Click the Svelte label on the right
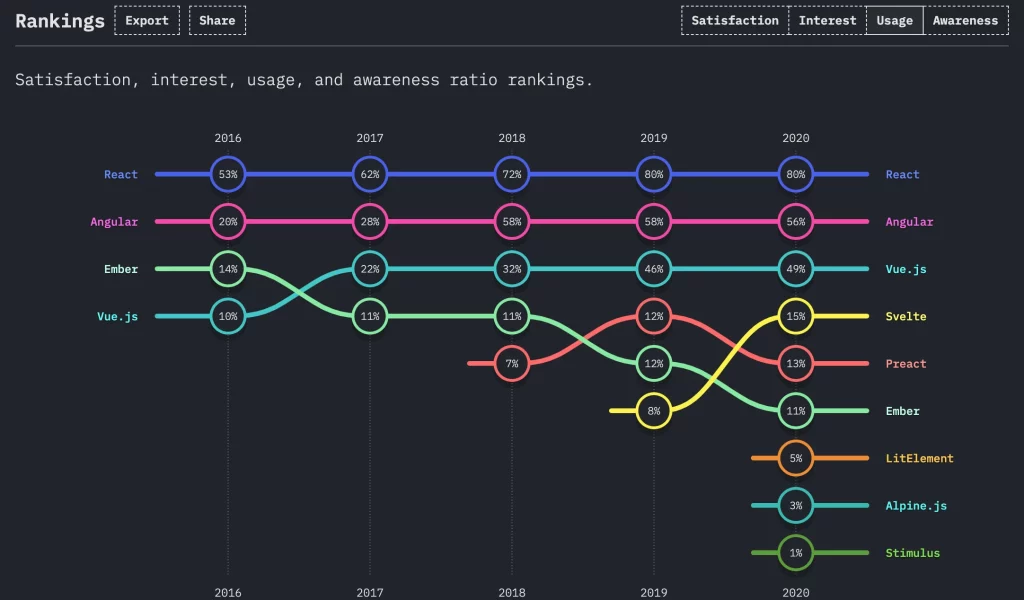The width and height of the screenshot is (1024, 600). (906, 316)
